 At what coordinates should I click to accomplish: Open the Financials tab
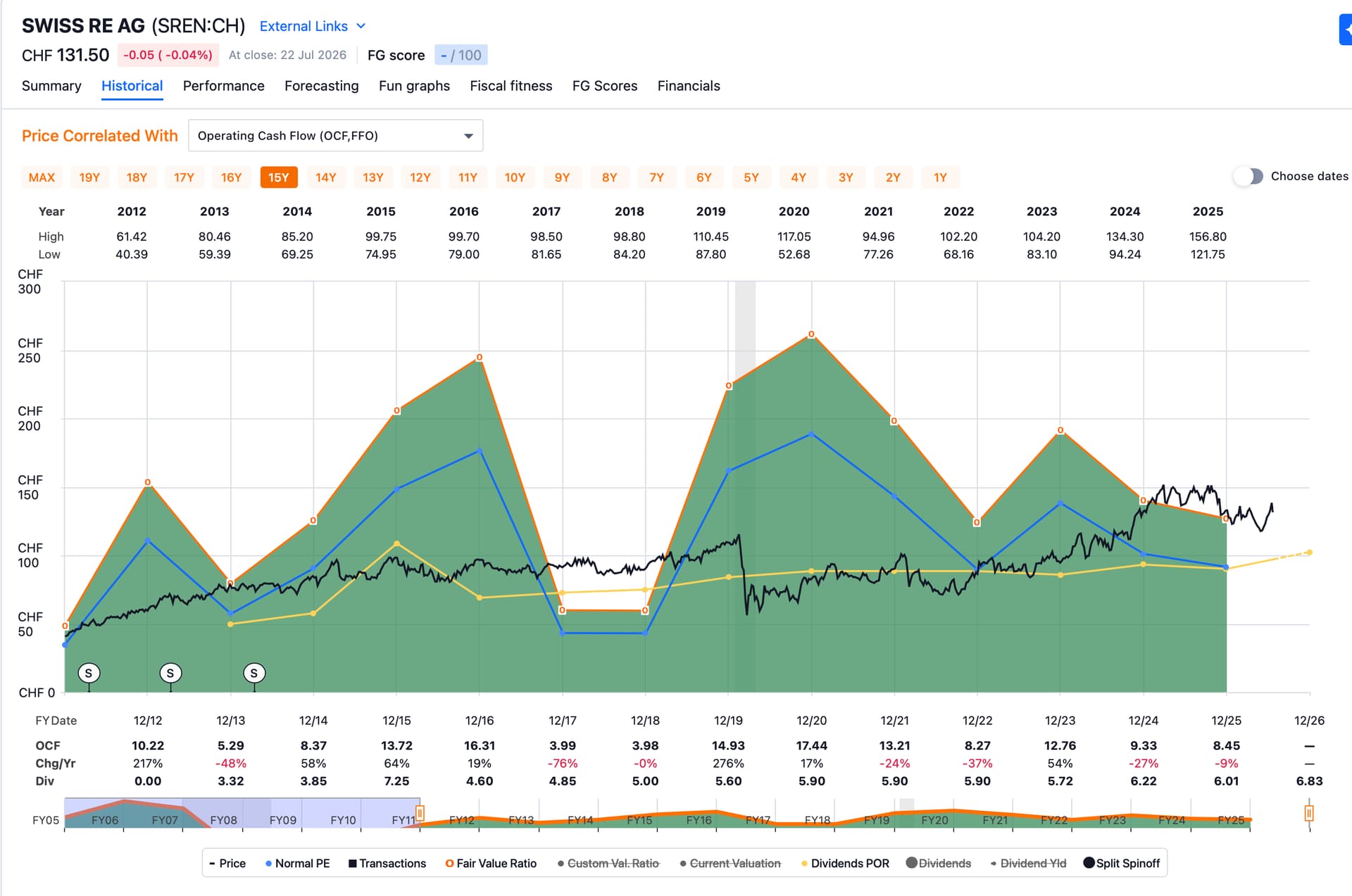(x=689, y=86)
